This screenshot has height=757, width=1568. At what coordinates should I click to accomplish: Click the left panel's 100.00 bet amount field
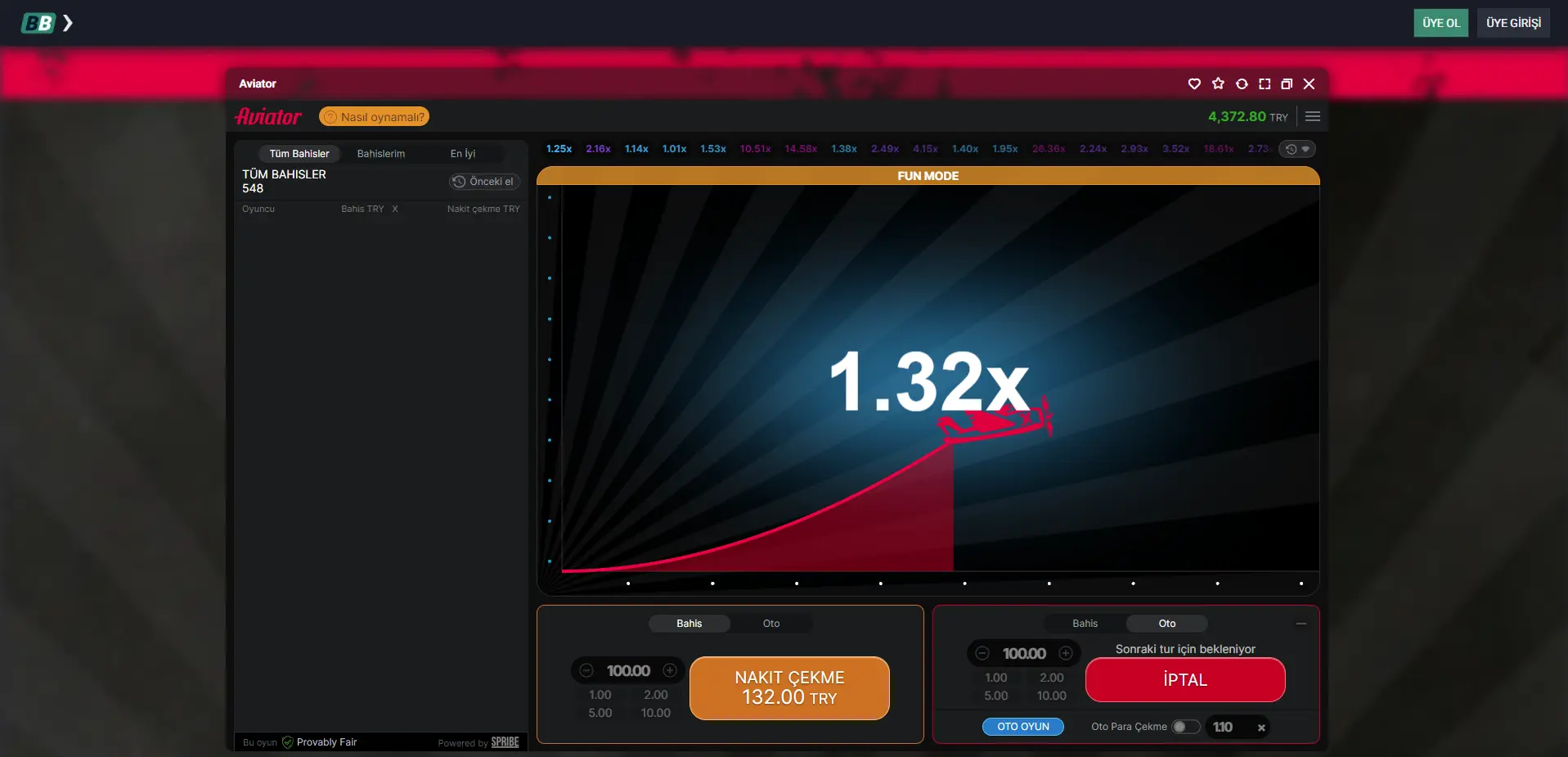tap(628, 671)
